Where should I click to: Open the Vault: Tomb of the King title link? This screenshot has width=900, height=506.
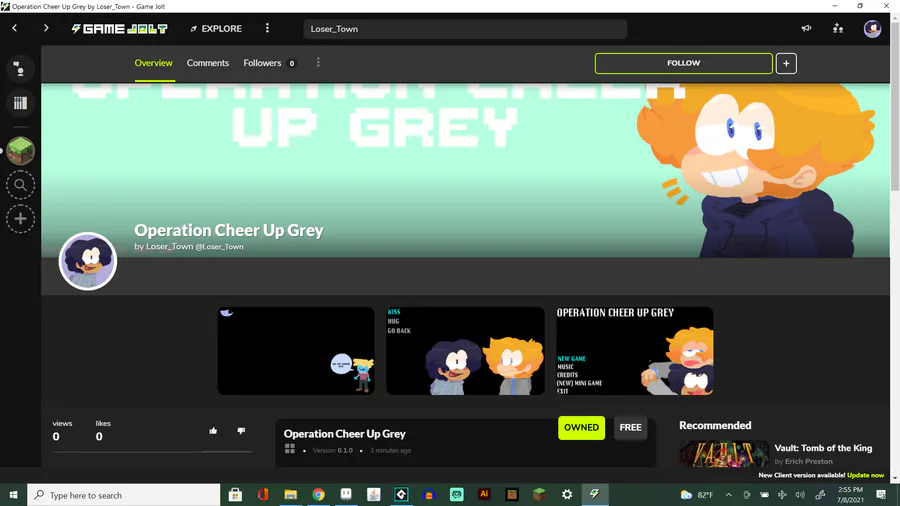pos(823,448)
